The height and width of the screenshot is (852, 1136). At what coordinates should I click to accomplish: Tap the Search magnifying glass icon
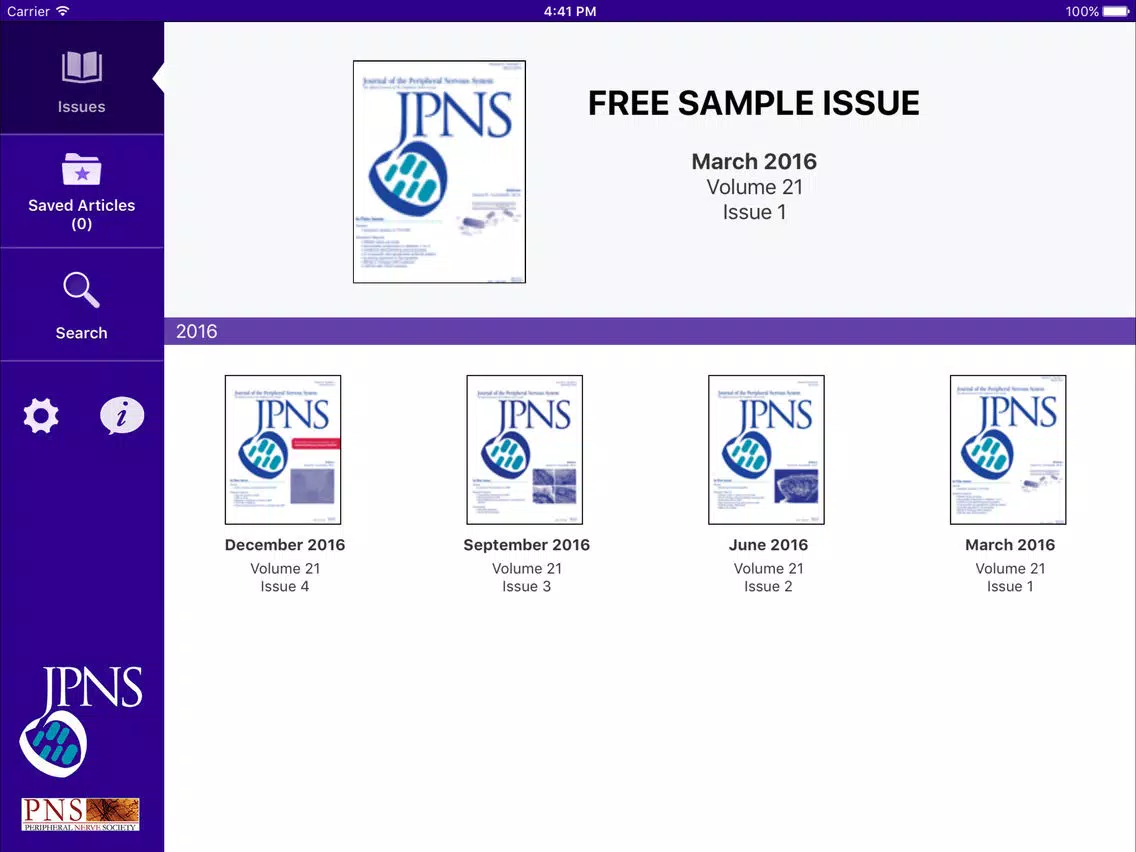(81, 290)
